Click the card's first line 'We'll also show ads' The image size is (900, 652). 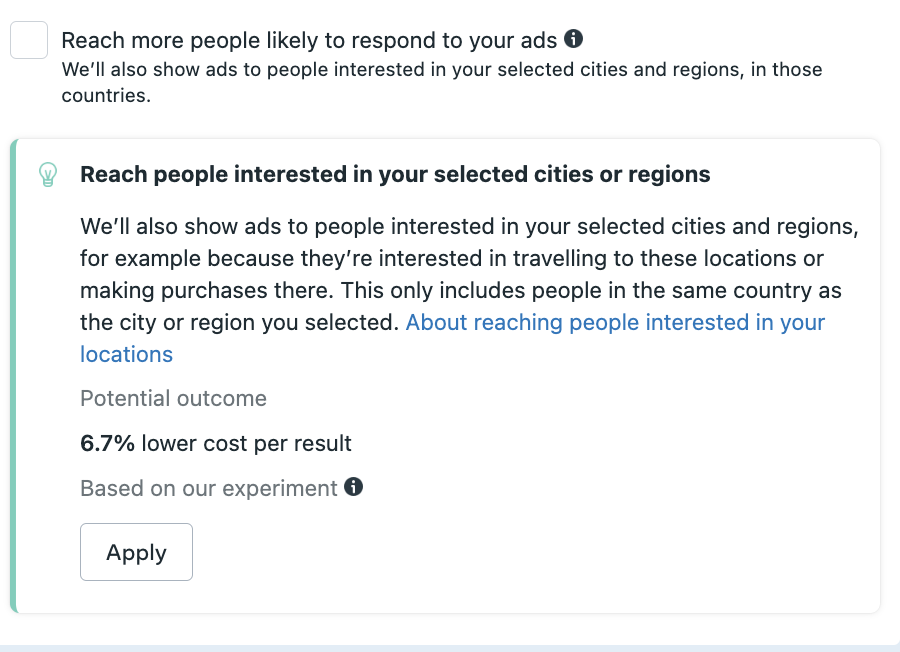(469, 227)
